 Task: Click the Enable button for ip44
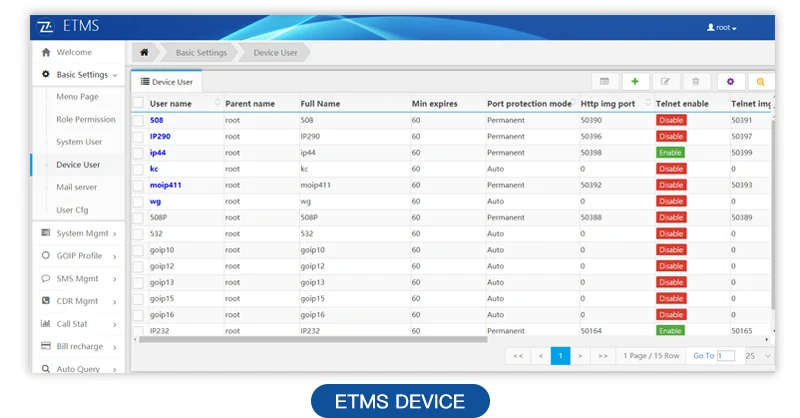(x=670, y=152)
